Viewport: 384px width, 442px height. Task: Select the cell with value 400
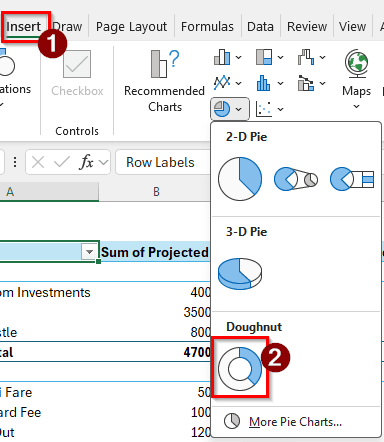(155, 292)
